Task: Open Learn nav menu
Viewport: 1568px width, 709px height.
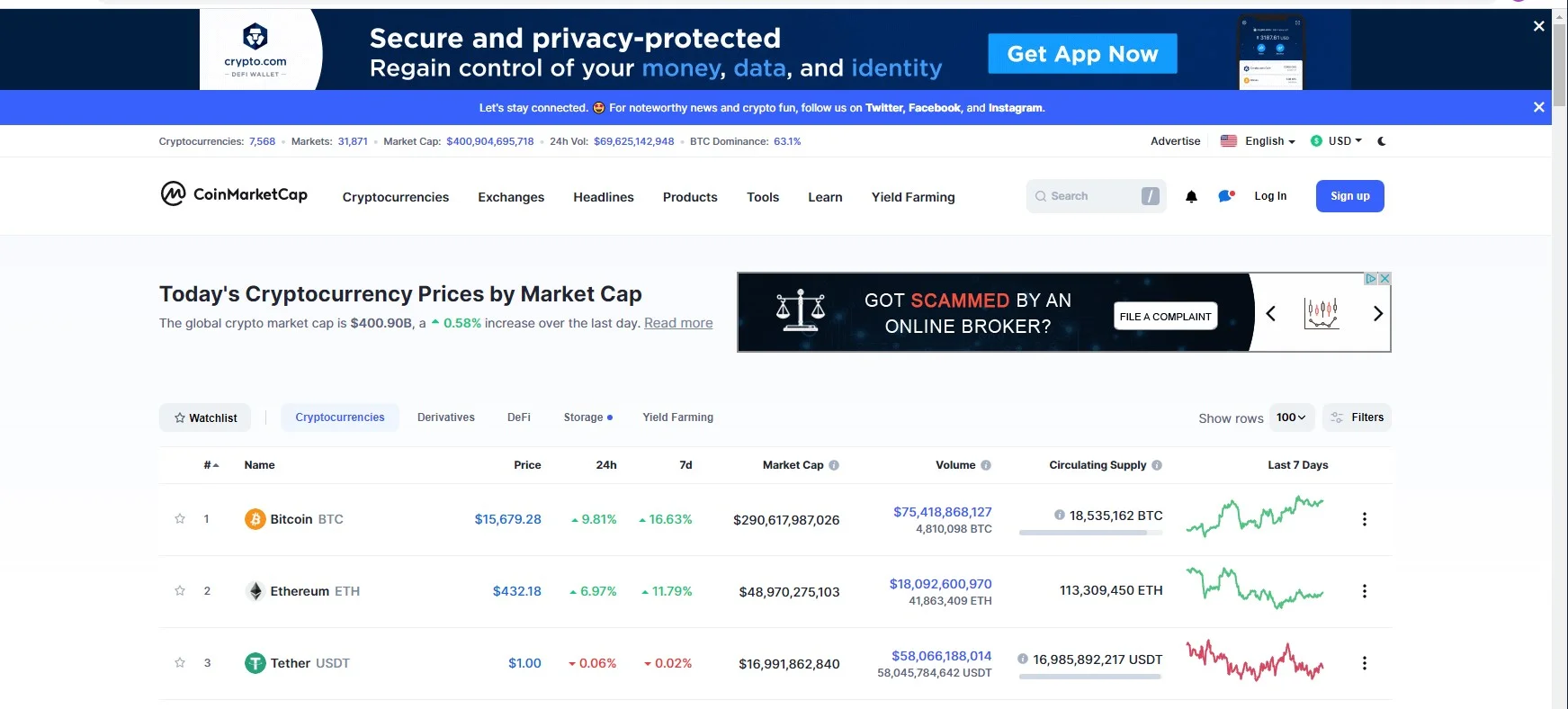Action: (x=825, y=197)
